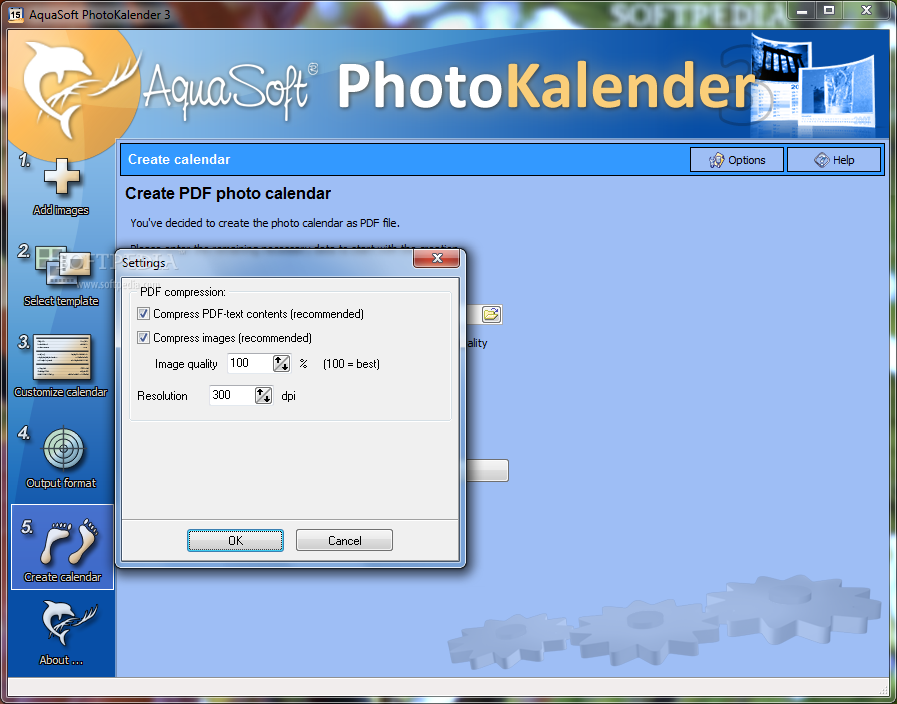
Task: Click the "PDF compression:" group label
Action: pyautogui.click(x=183, y=292)
